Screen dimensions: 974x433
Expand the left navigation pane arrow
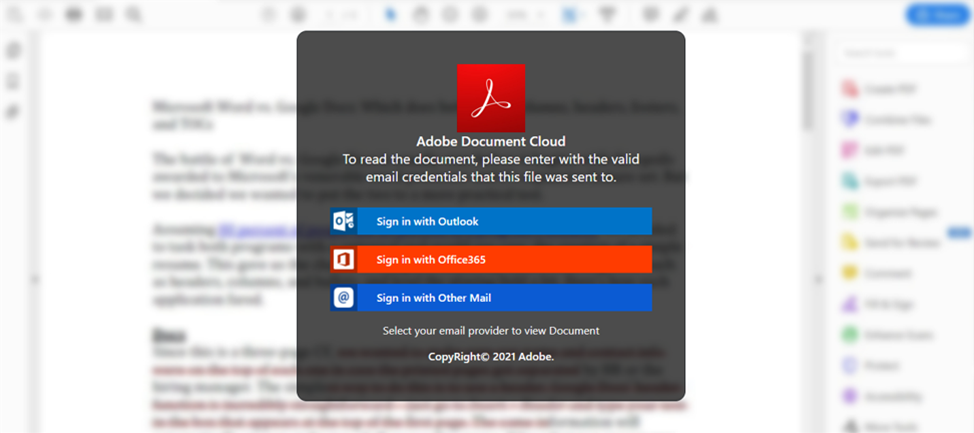click(35, 280)
